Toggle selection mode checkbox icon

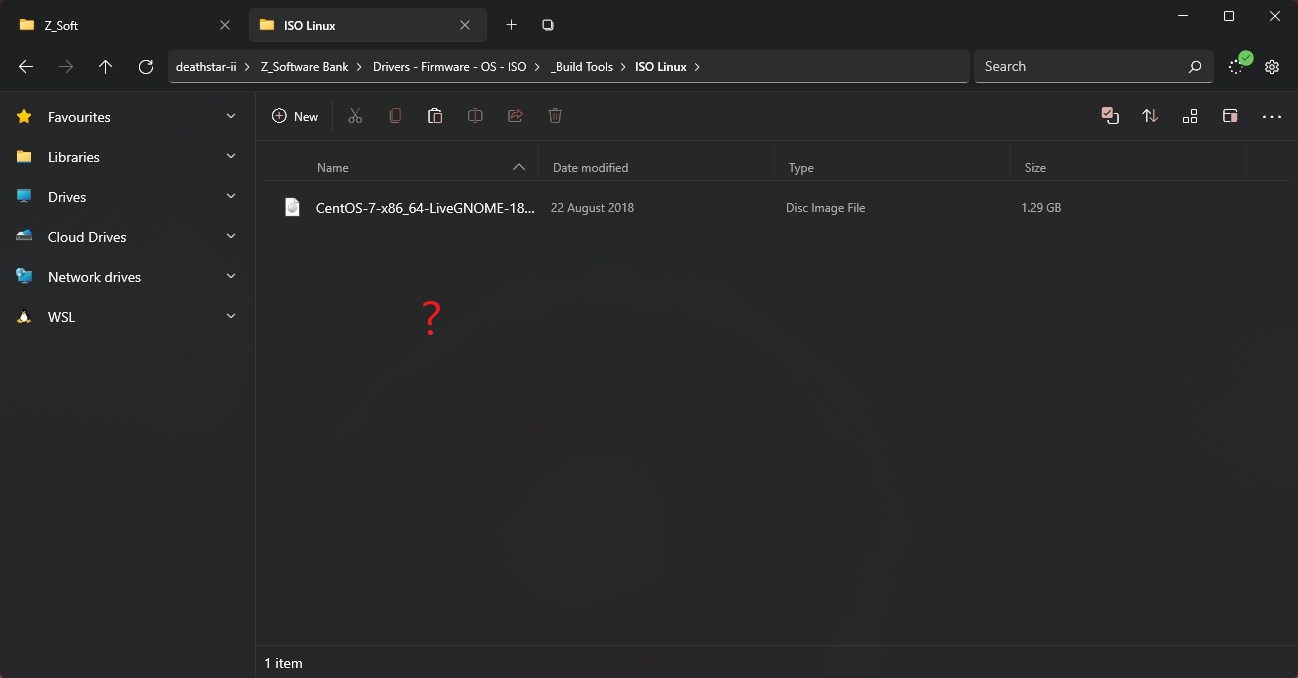[x=1110, y=116]
